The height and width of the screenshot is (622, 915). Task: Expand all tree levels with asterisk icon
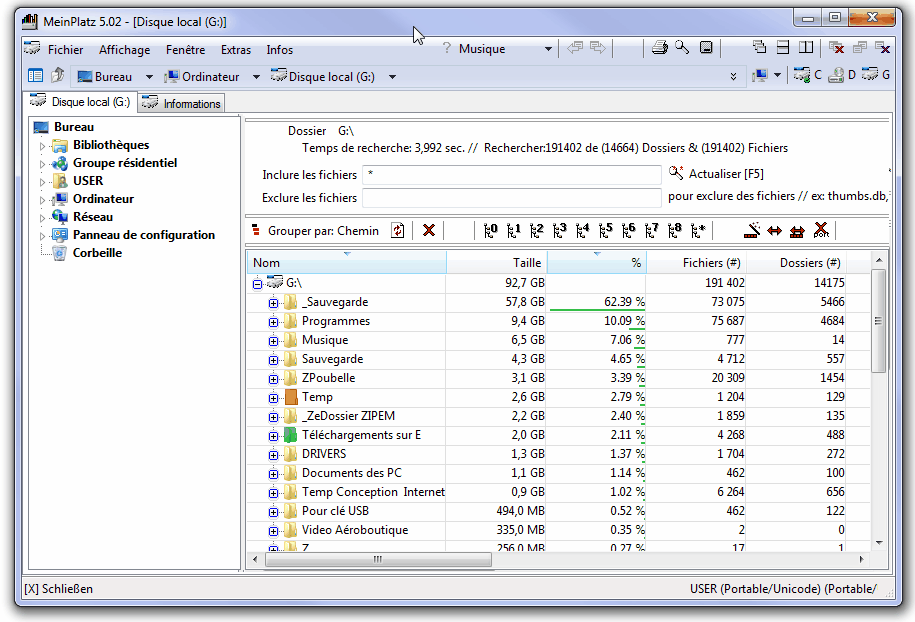point(698,231)
